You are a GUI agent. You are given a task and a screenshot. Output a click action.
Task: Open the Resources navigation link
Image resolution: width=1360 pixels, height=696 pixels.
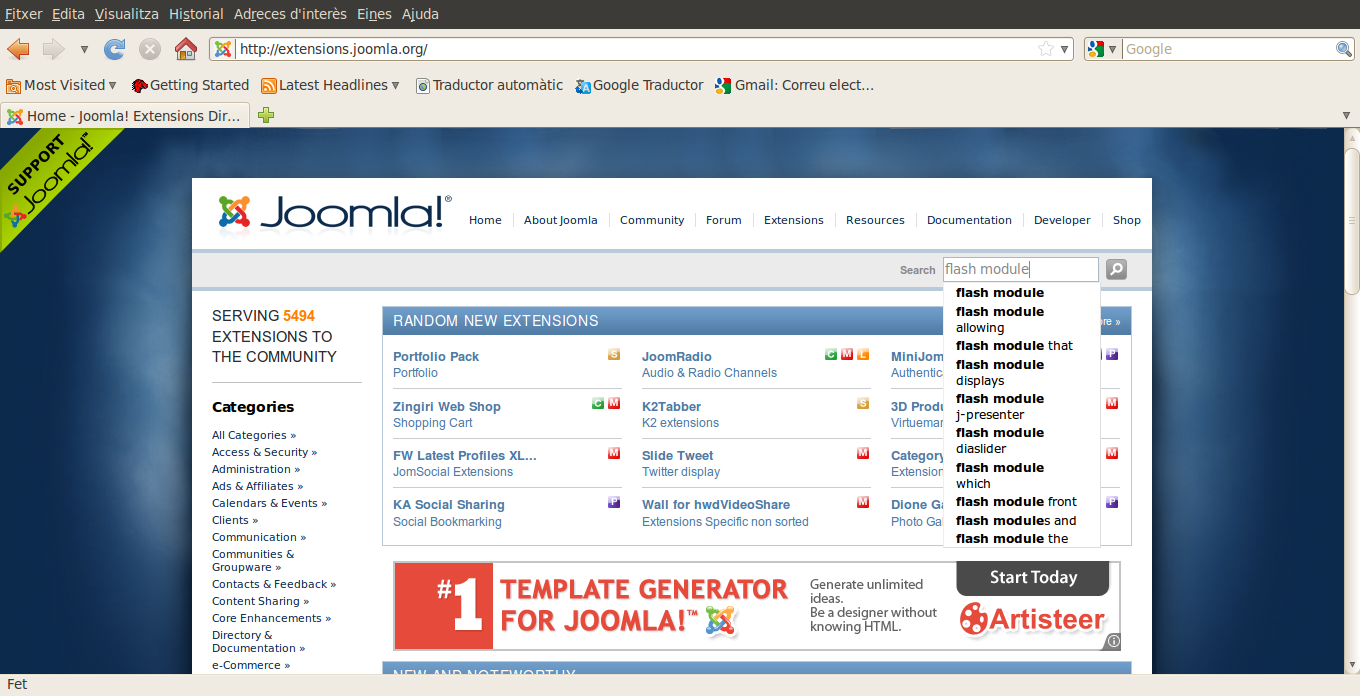coord(875,220)
